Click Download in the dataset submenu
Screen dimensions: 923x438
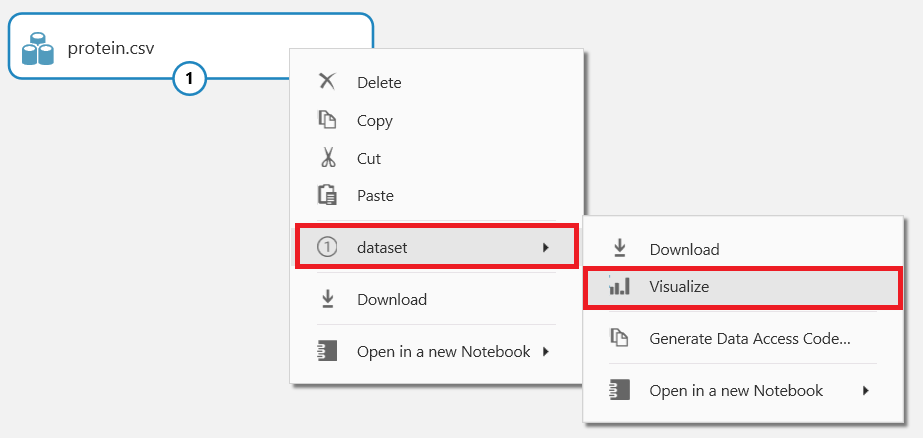684,249
